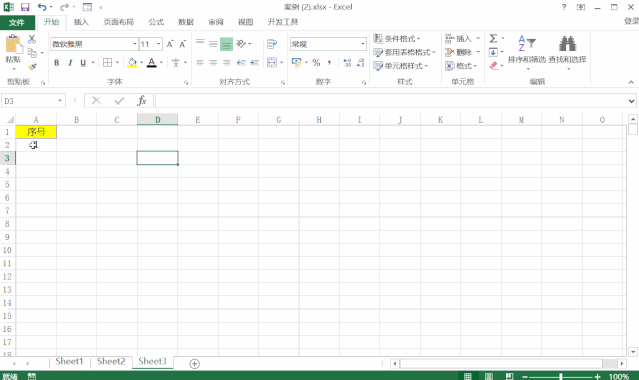Click the Paste clipboard icon
Image resolution: width=639 pixels, height=380 pixels.
tap(13, 44)
